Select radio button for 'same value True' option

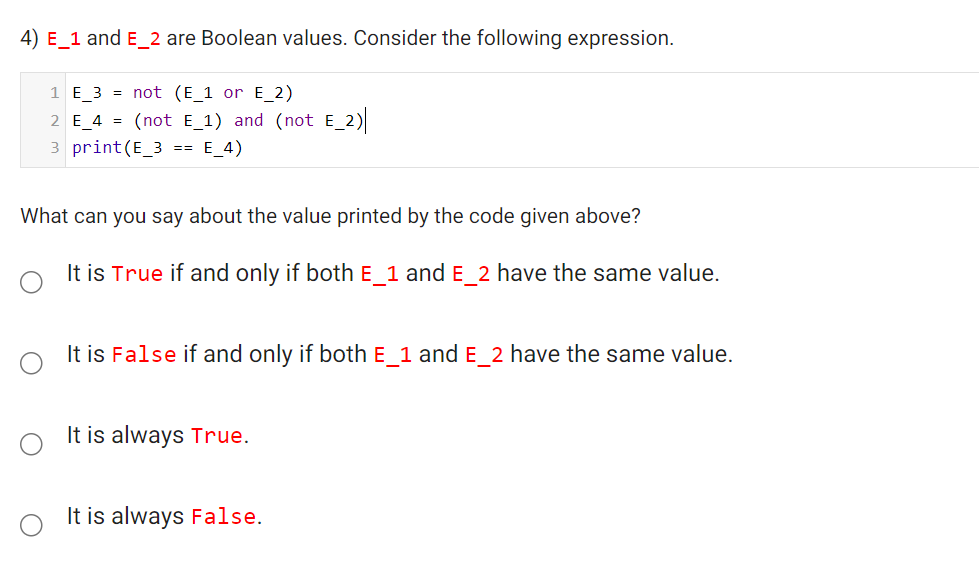coord(30,282)
